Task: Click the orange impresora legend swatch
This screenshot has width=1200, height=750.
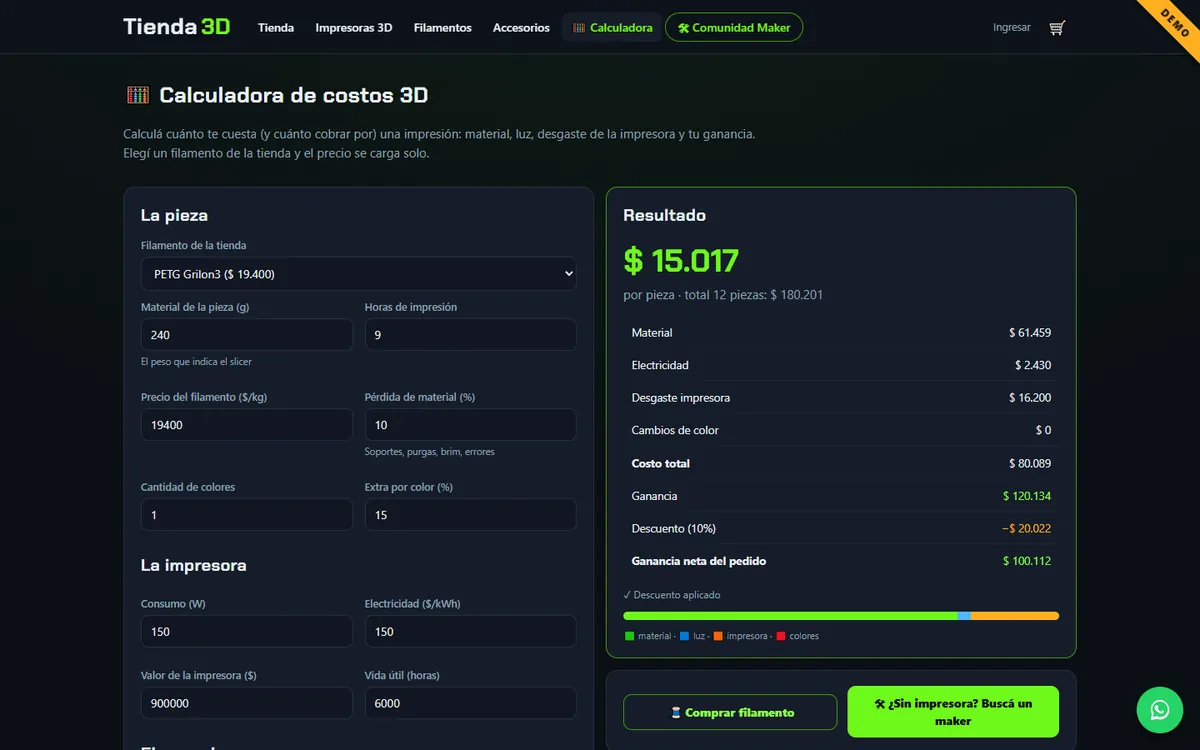Action: 718,636
